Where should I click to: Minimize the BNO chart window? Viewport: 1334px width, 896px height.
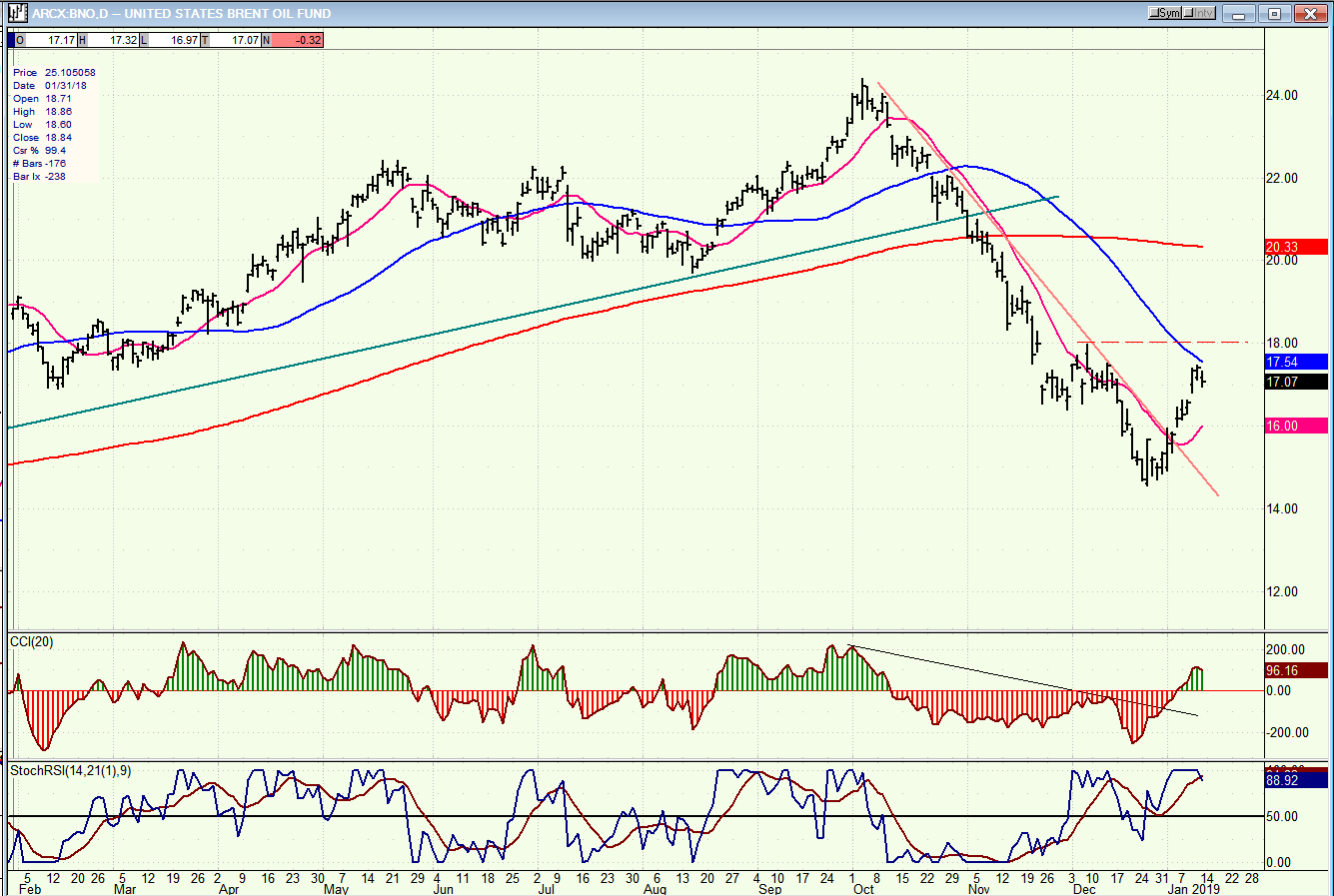click(x=1241, y=13)
